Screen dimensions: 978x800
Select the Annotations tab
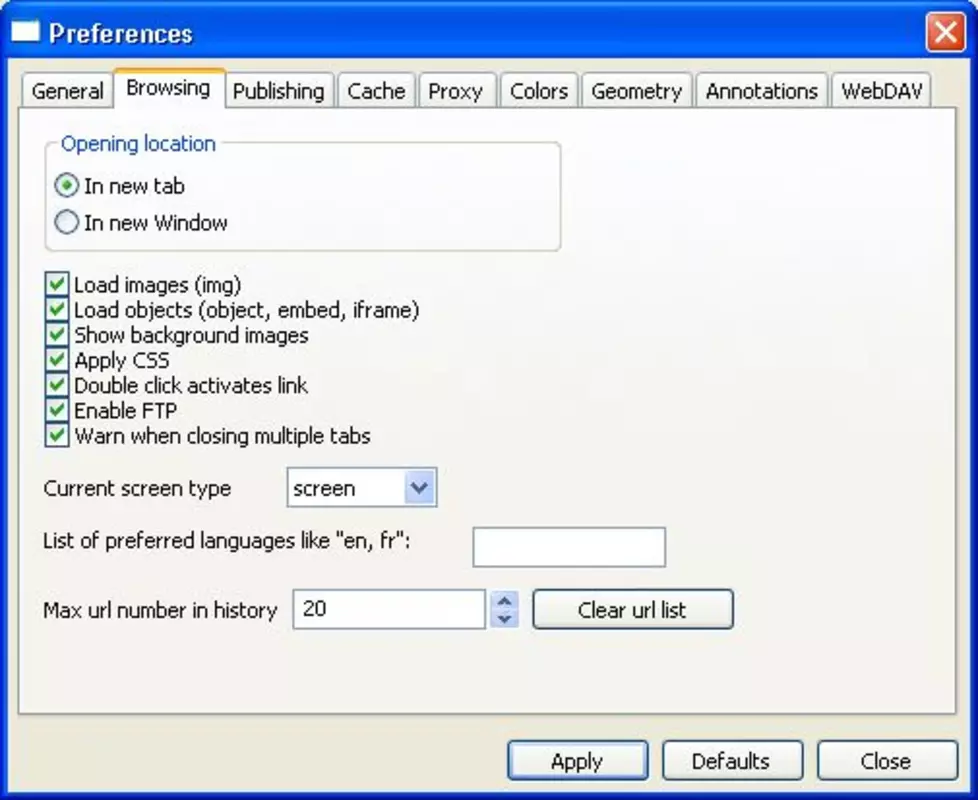(762, 91)
